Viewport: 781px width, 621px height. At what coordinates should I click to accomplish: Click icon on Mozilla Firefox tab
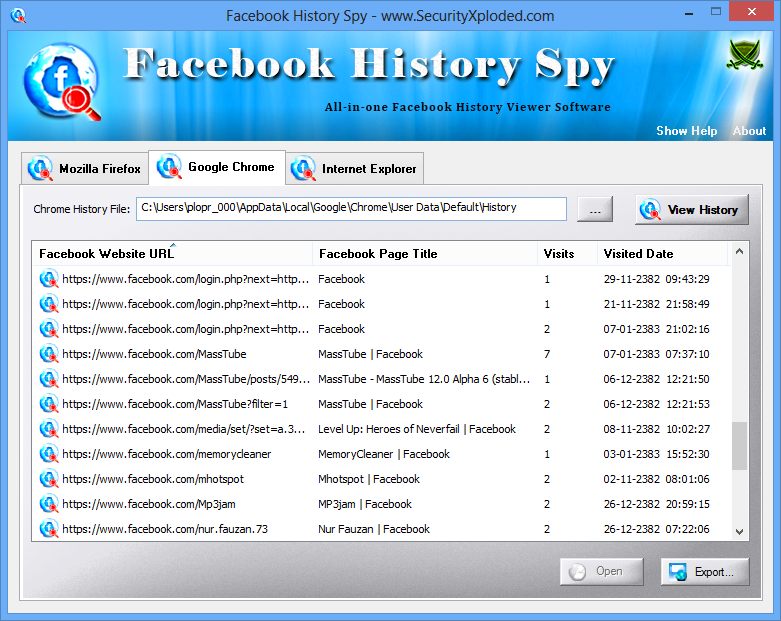pyautogui.click(x=40, y=168)
